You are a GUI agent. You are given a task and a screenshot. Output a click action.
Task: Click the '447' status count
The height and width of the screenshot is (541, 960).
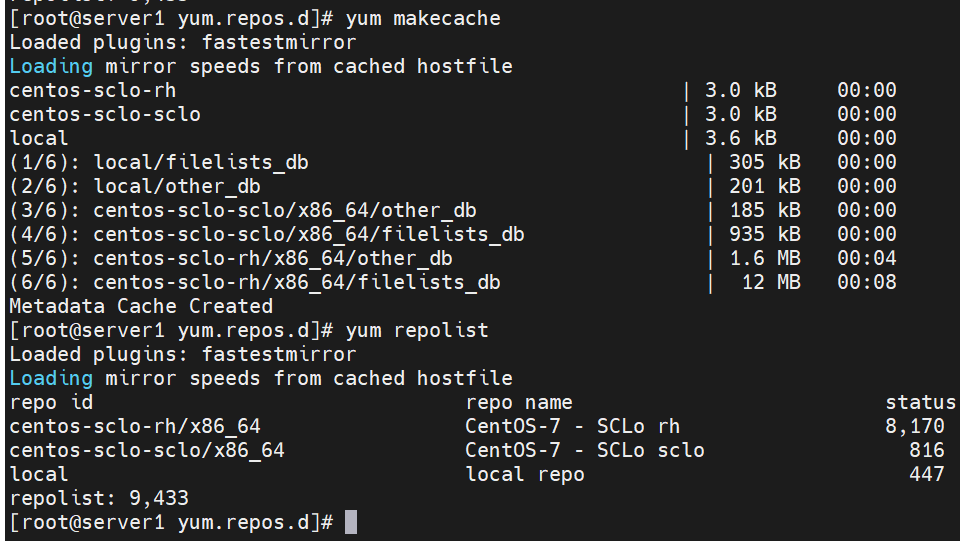tap(927, 474)
